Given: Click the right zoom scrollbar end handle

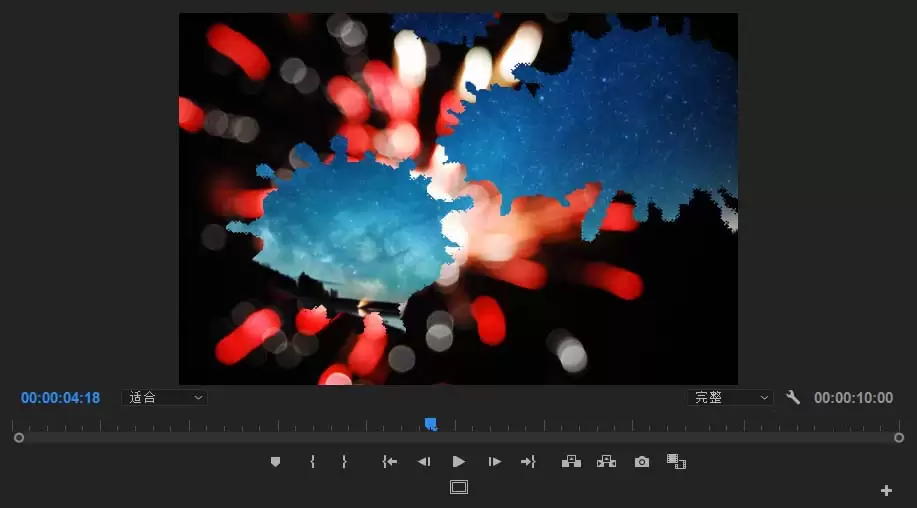Looking at the screenshot, I should coord(899,438).
